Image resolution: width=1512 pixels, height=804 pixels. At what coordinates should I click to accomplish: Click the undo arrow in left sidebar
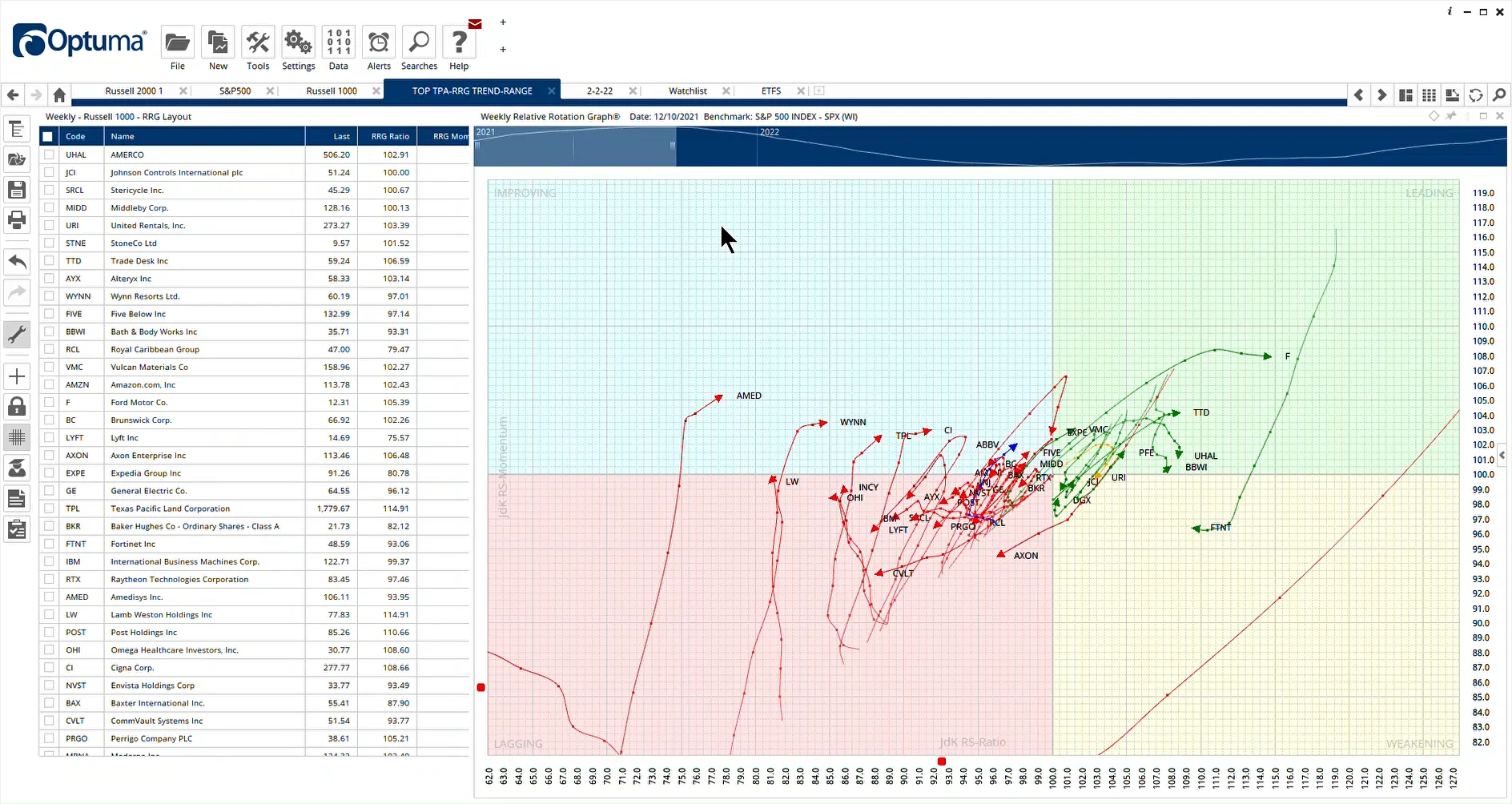[x=17, y=262]
